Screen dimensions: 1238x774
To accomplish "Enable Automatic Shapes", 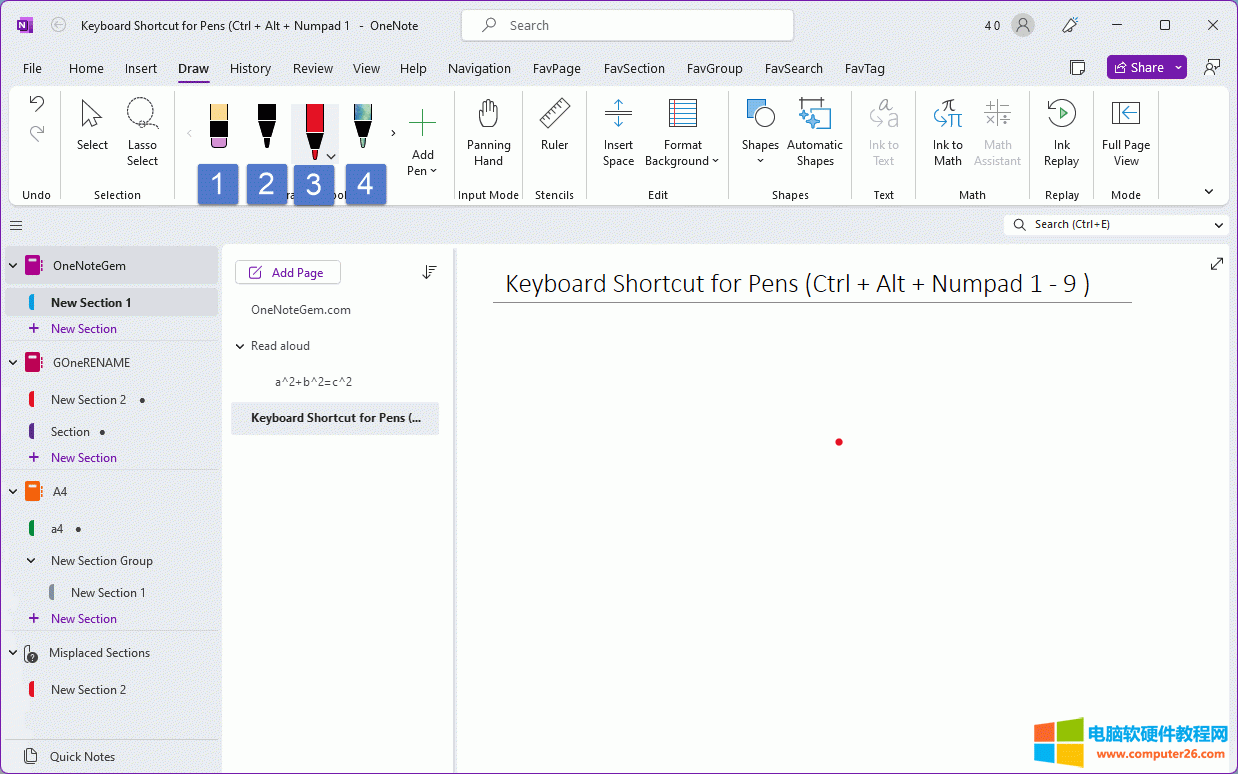I will pos(815,132).
